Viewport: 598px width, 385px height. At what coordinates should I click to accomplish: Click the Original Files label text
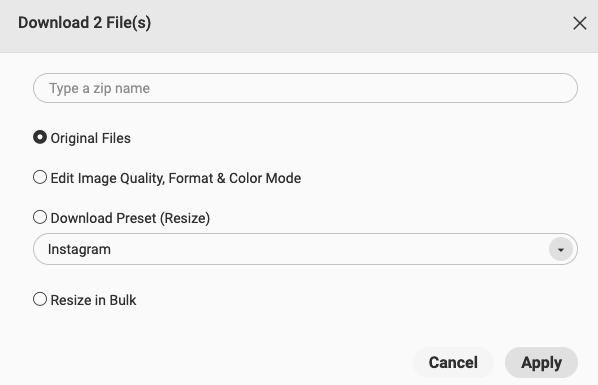tap(91, 138)
